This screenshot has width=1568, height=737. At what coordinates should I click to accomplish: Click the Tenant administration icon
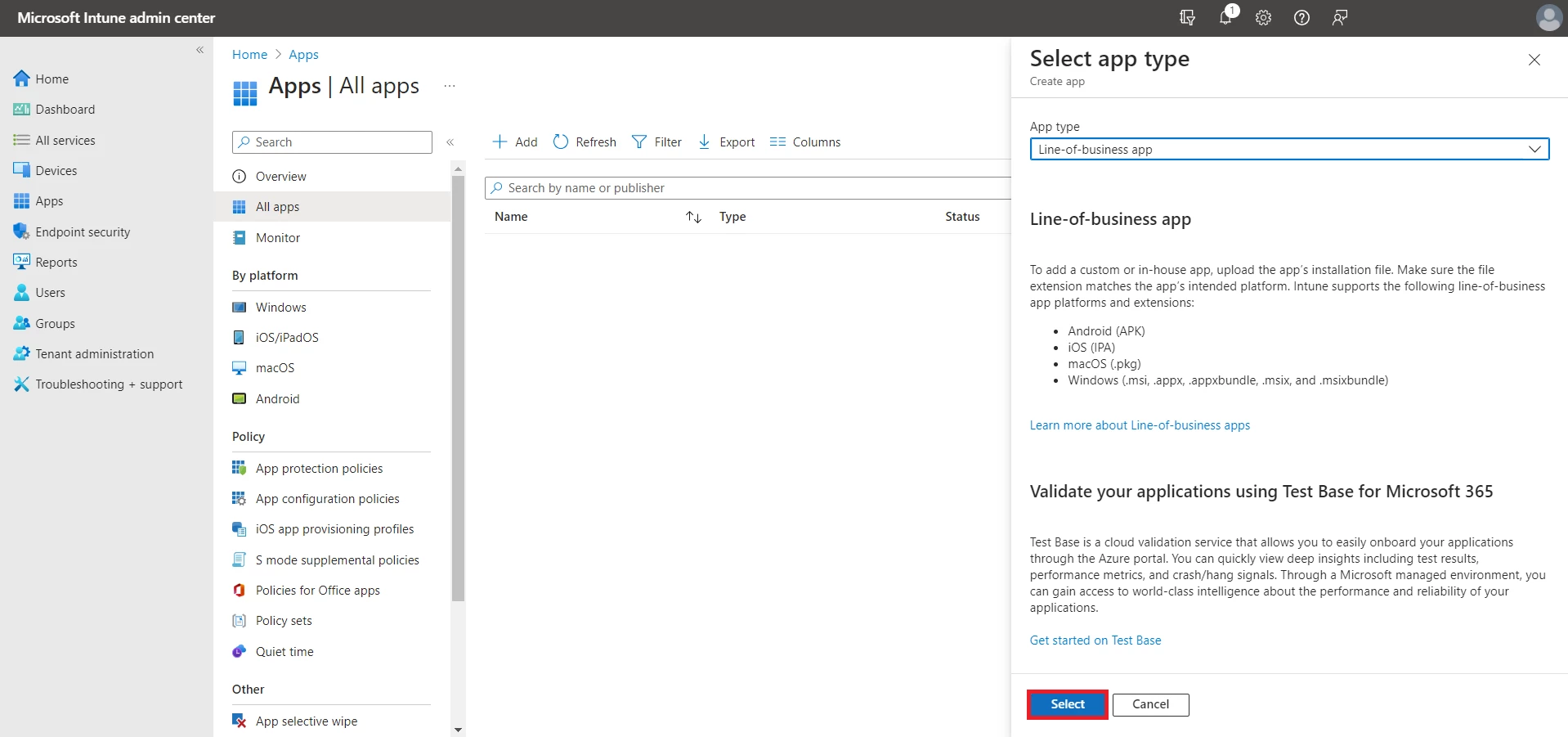[22, 353]
